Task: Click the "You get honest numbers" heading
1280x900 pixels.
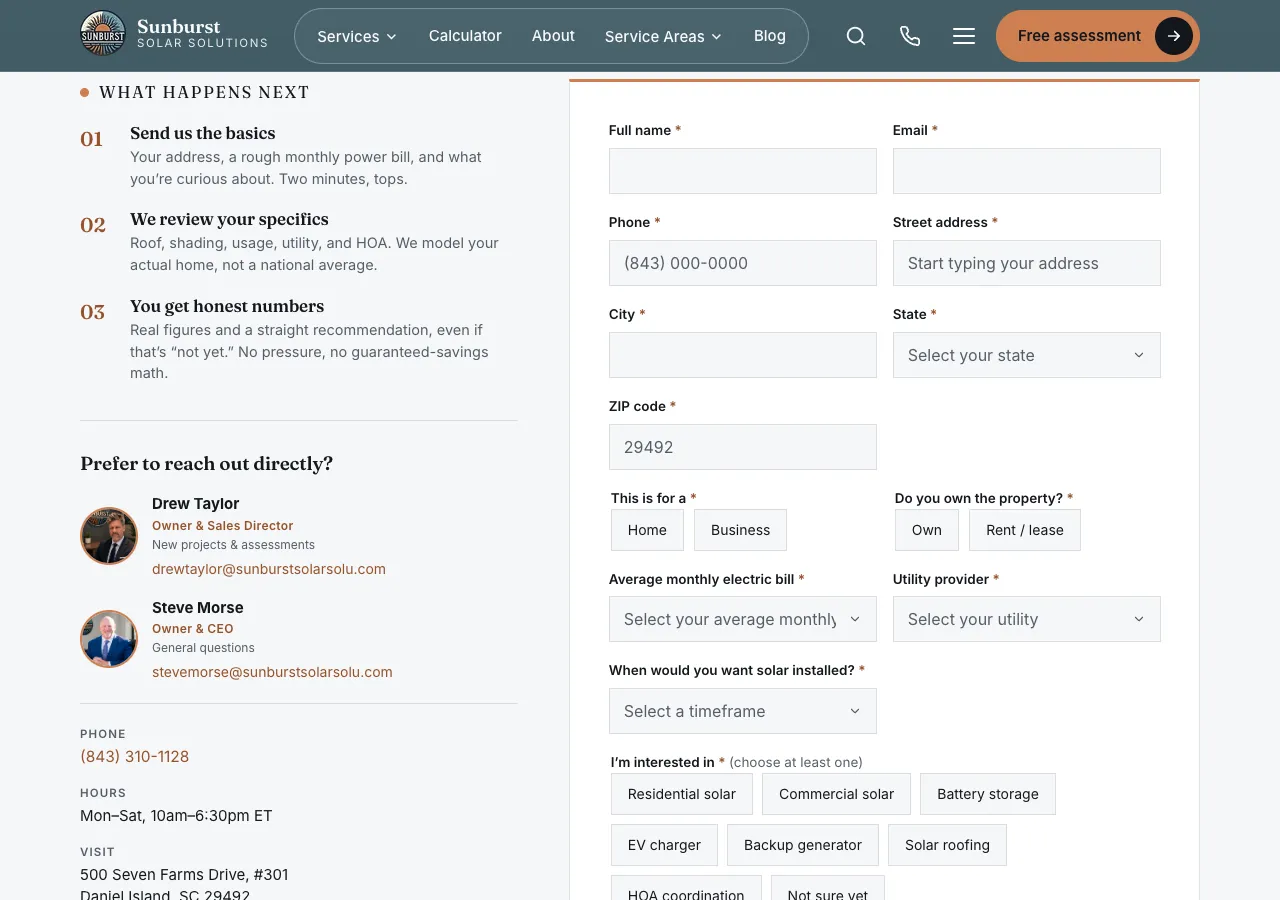Action: click(x=227, y=306)
